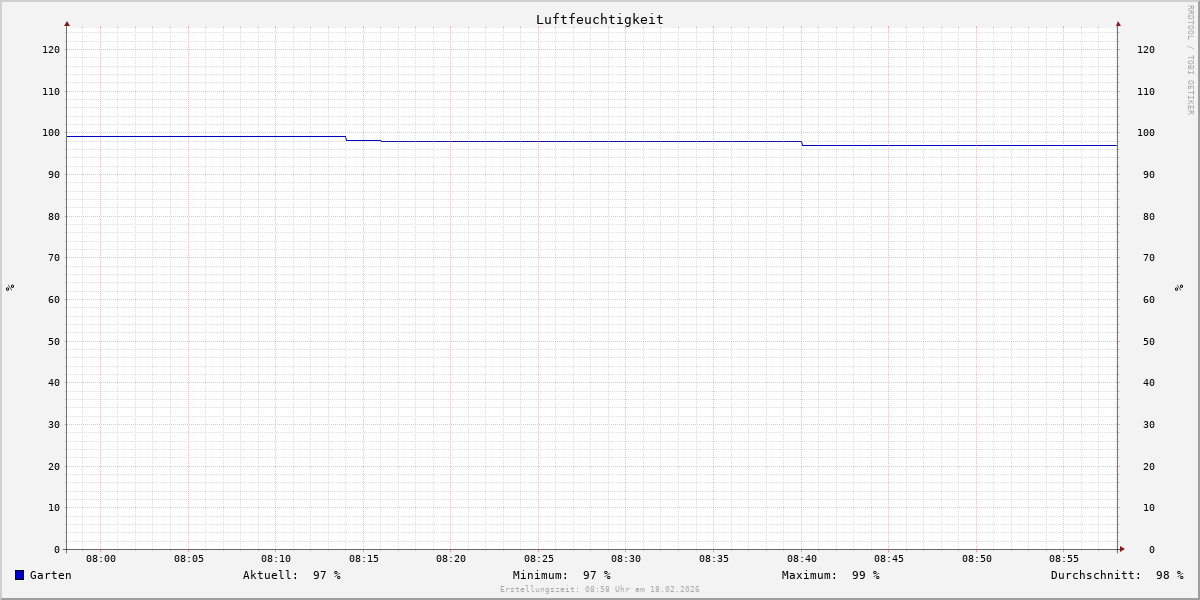Select the Garten legend label

(51, 575)
